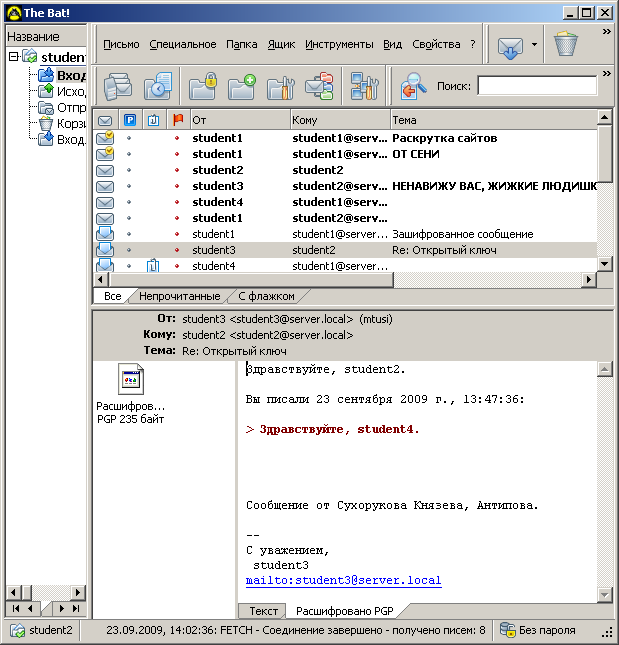Toggle parked dot on ОТ СЕНИ row
Viewport: 619px width, 645px height.
click(129, 154)
